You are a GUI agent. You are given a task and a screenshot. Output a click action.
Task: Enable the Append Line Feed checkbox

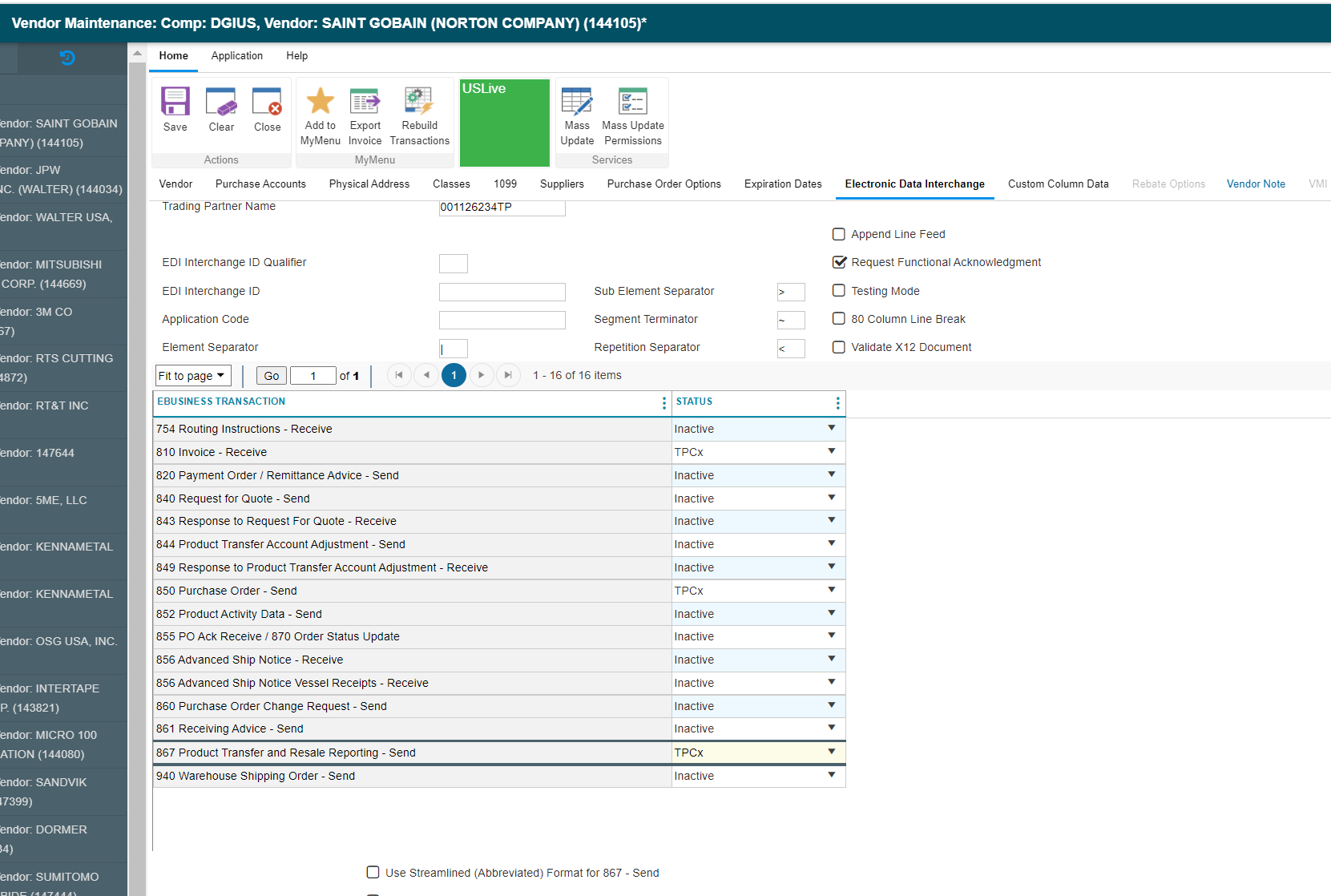pyautogui.click(x=839, y=234)
